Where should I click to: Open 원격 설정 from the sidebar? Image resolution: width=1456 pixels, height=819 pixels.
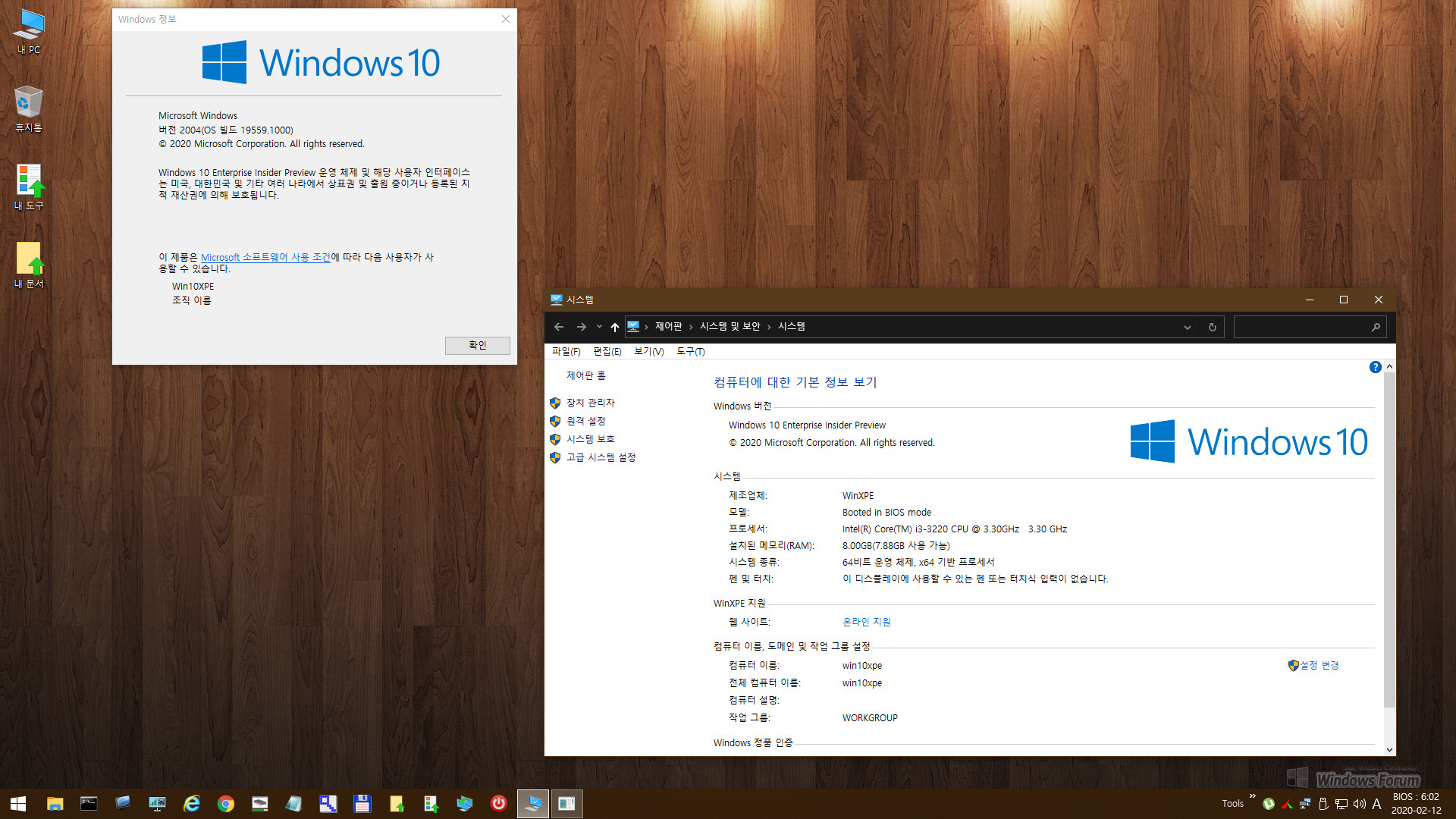585,422
